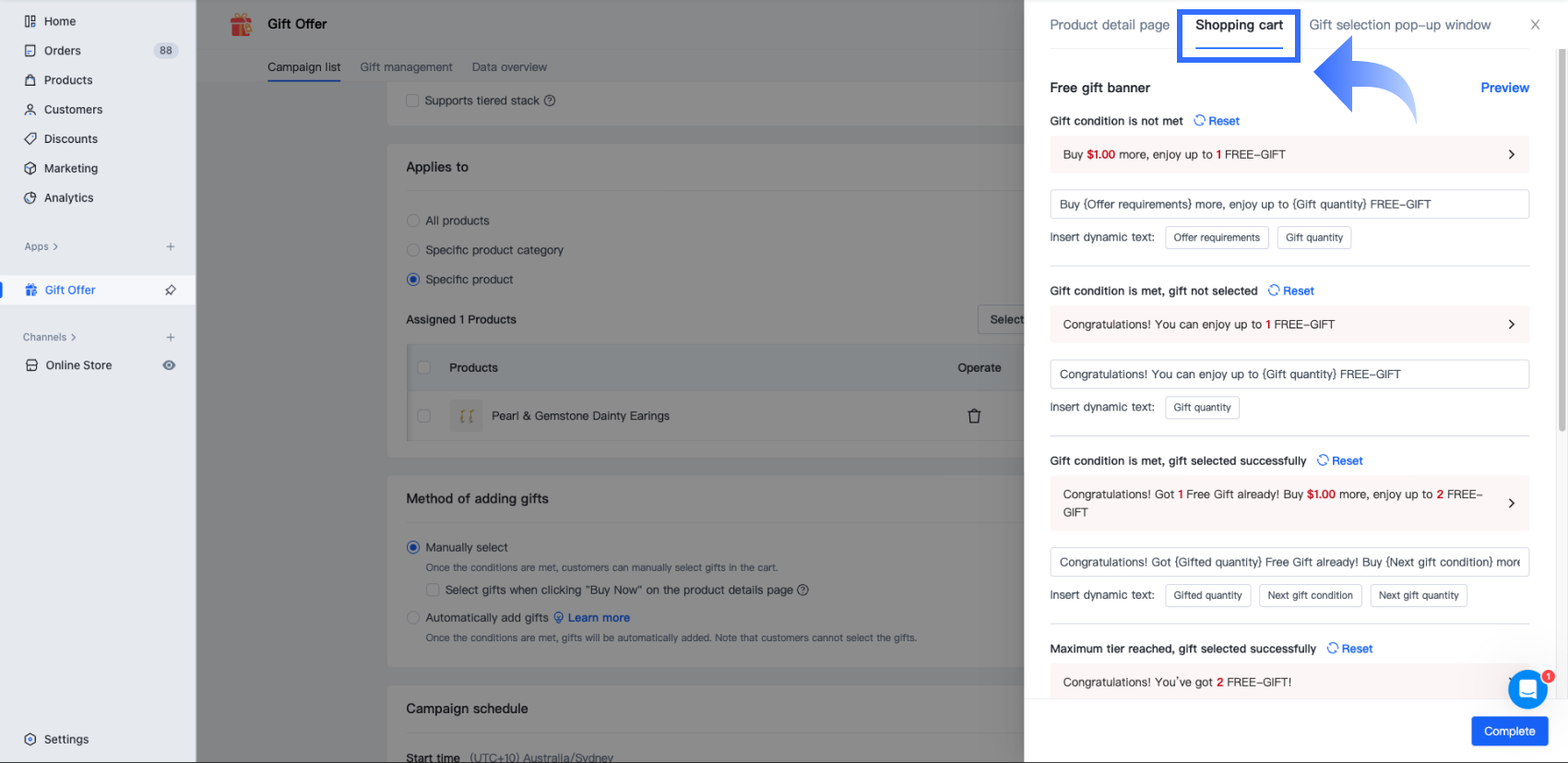Viewport: 1568px width, 763px height.
Task: Expand the 'Buy $1.00 more' banner preview
Action: 1511,155
